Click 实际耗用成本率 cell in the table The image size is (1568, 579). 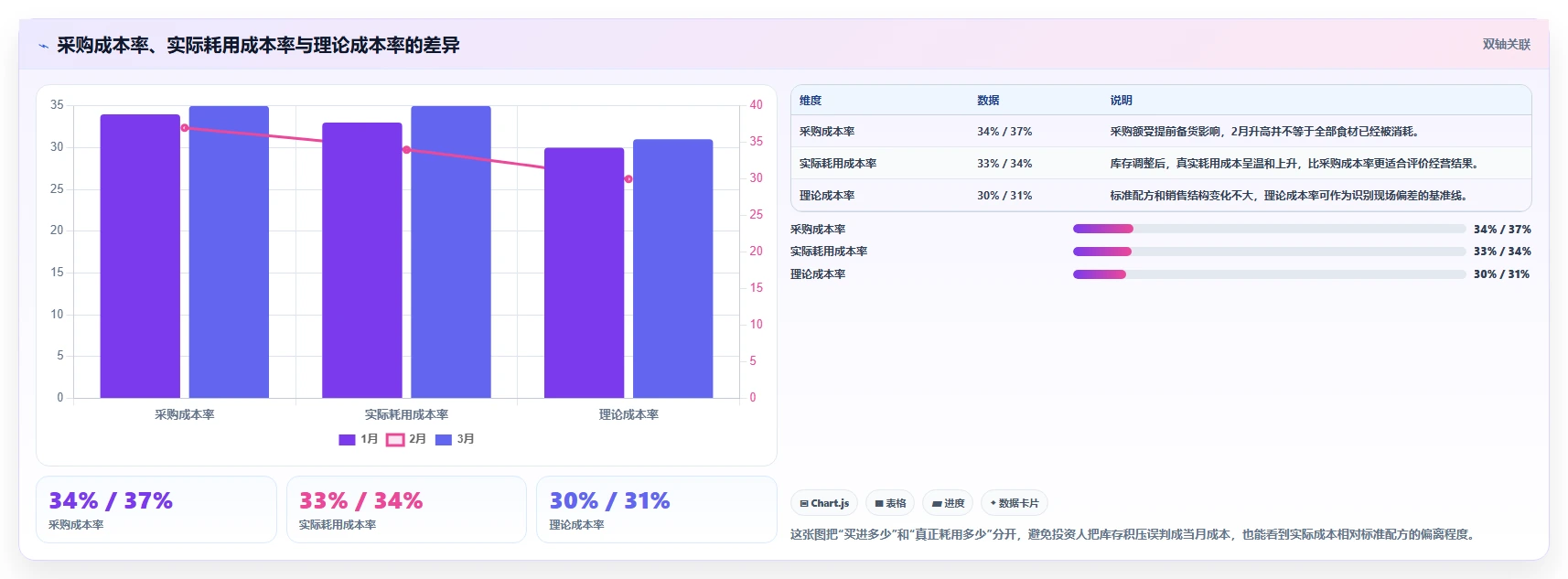click(x=838, y=164)
